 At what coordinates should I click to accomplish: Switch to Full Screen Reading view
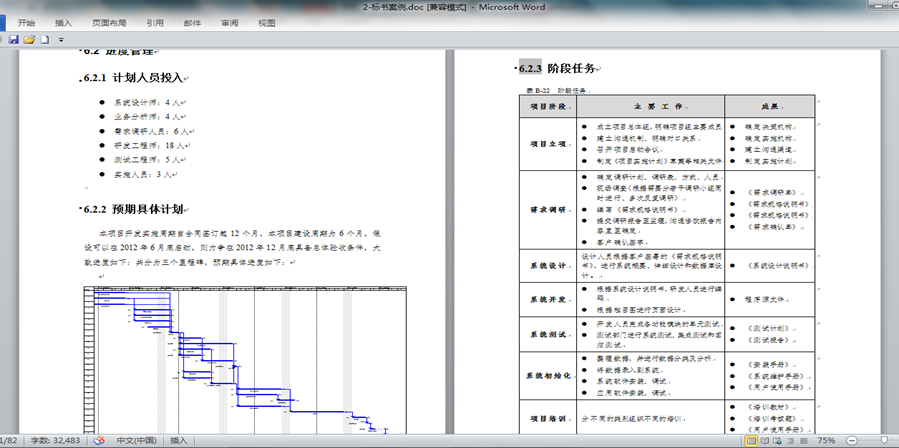click(x=764, y=441)
